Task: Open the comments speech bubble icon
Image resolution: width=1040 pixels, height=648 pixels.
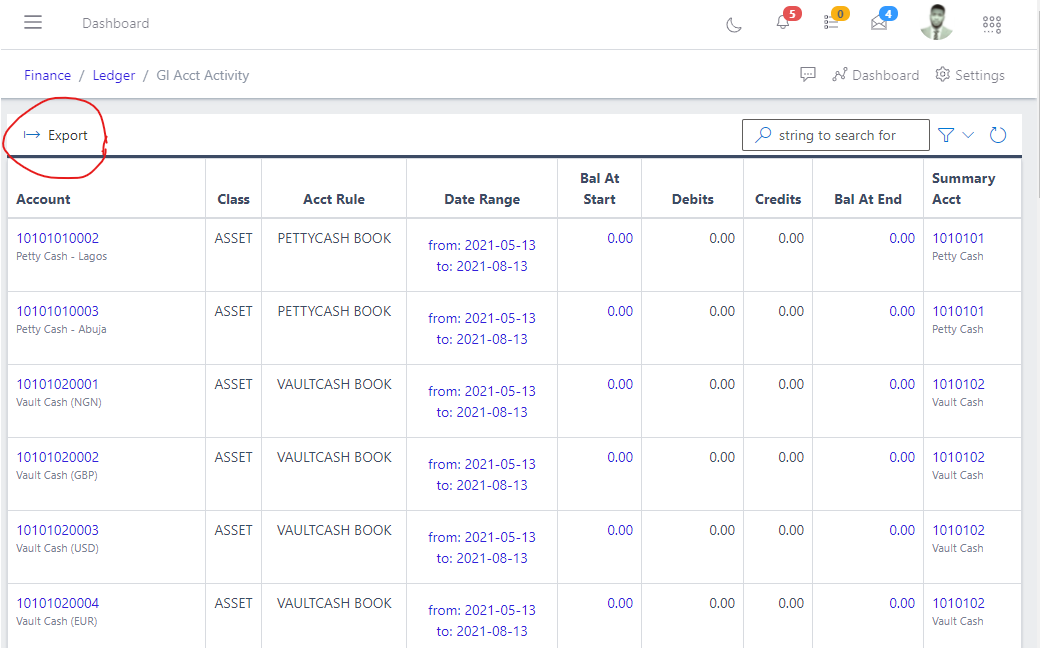Action: [x=808, y=74]
